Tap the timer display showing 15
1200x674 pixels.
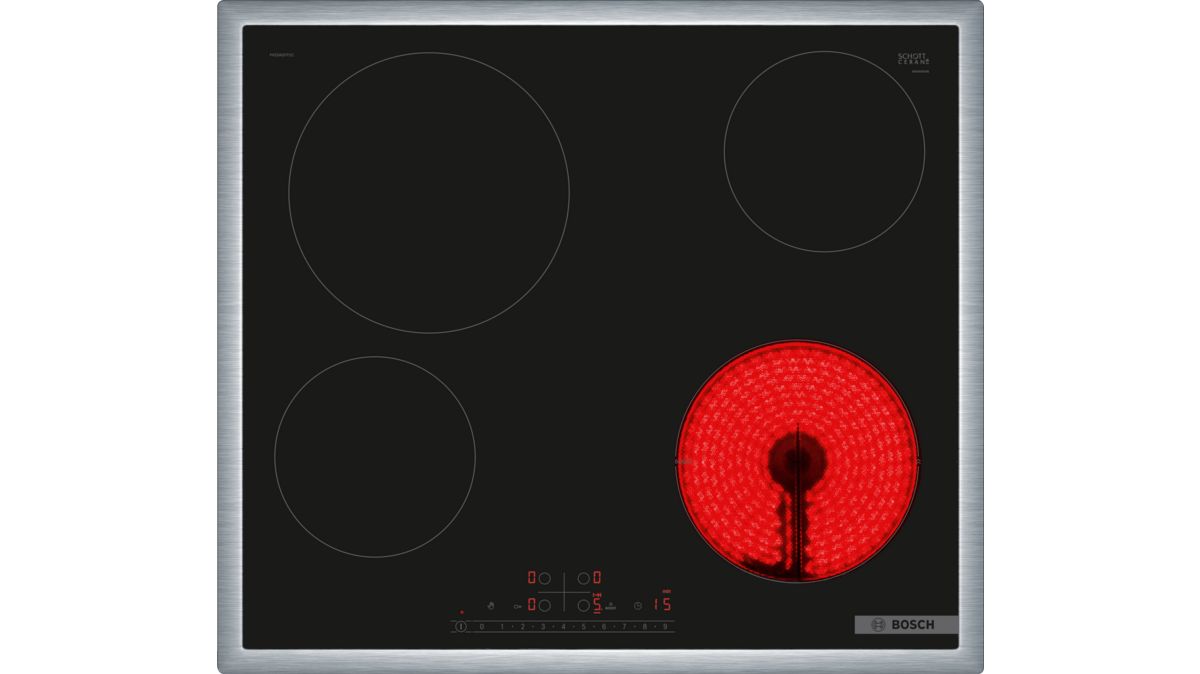[661, 604]
